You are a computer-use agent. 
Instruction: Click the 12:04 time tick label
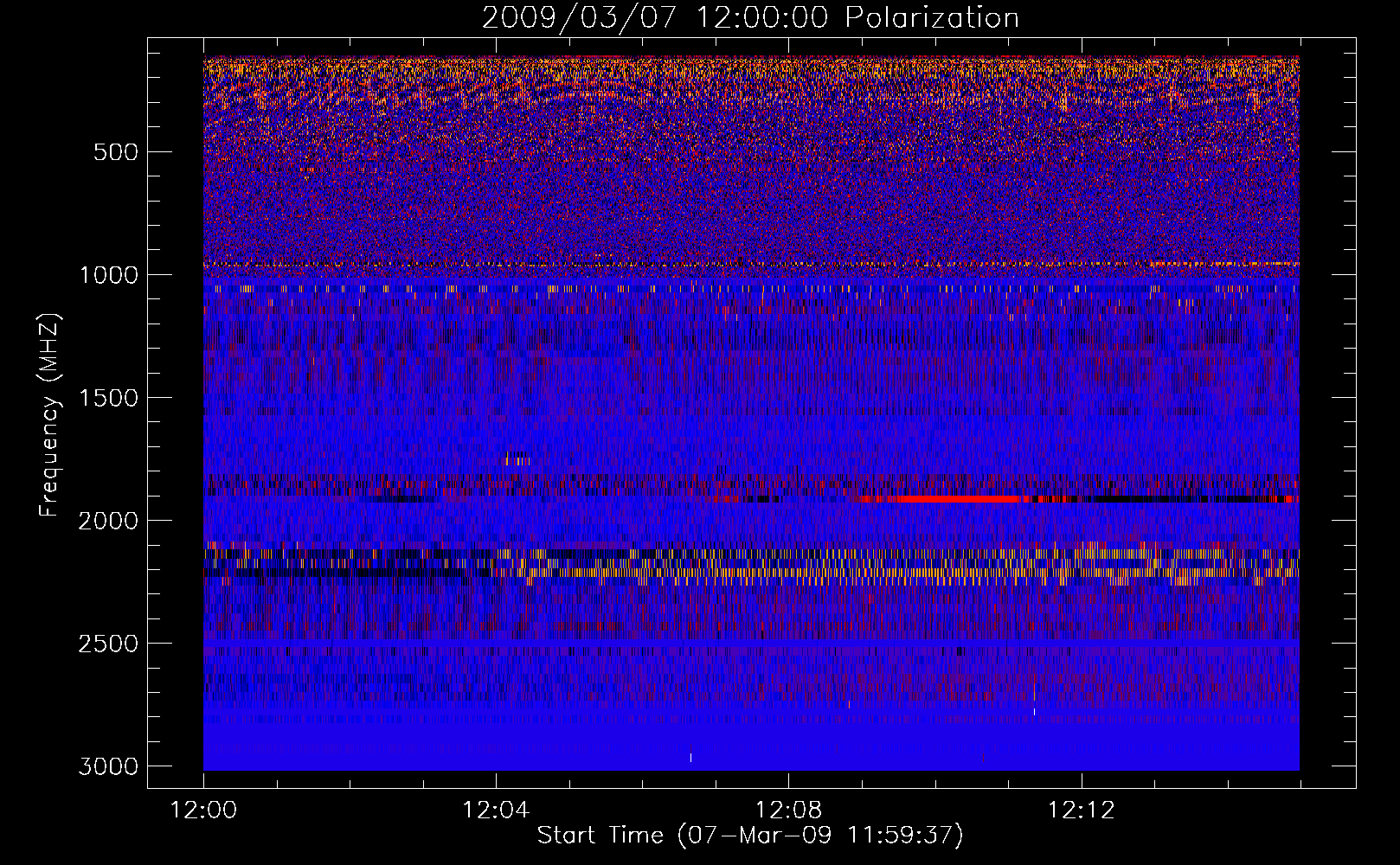point(496,811)
